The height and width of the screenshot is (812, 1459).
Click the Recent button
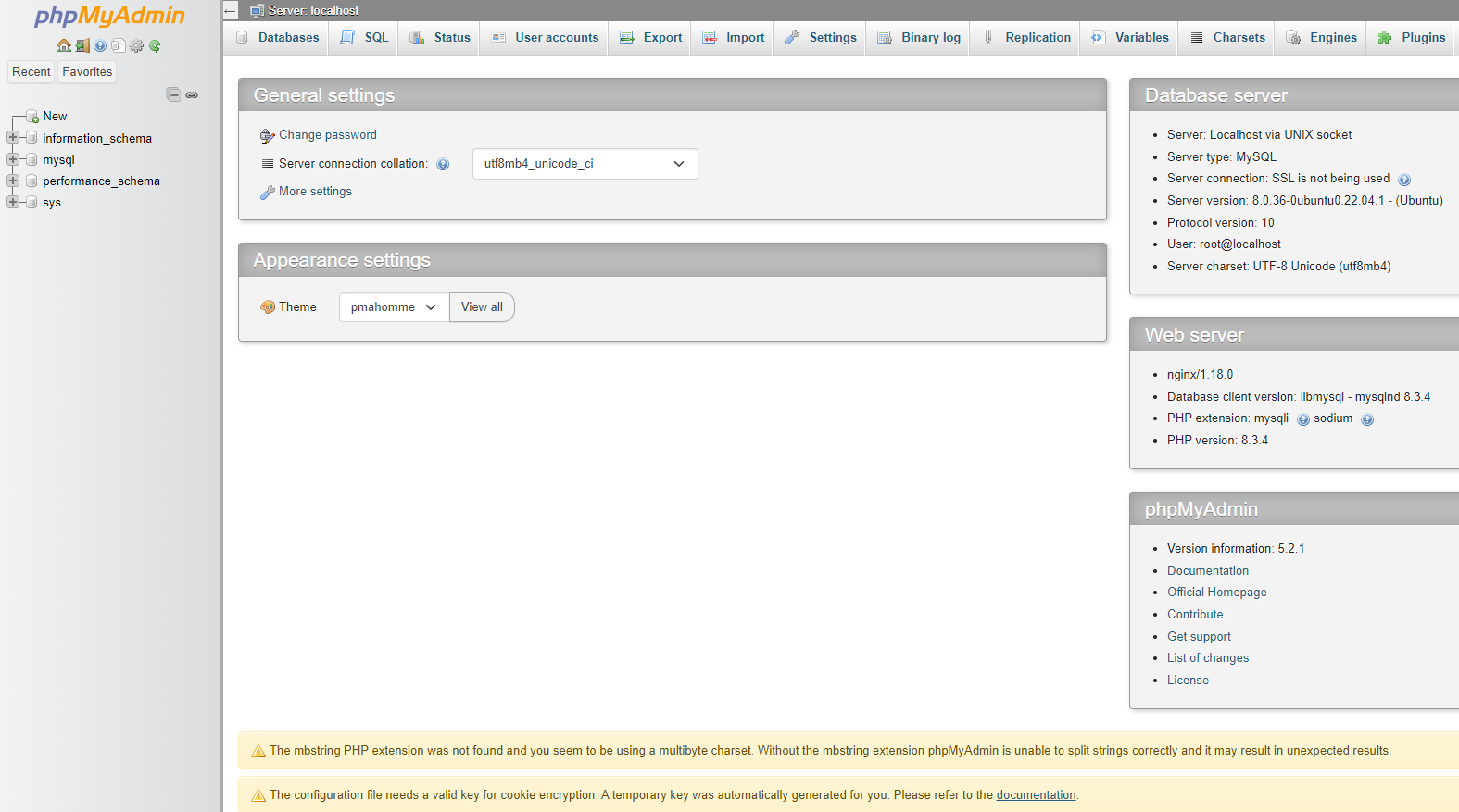point(31,71)
